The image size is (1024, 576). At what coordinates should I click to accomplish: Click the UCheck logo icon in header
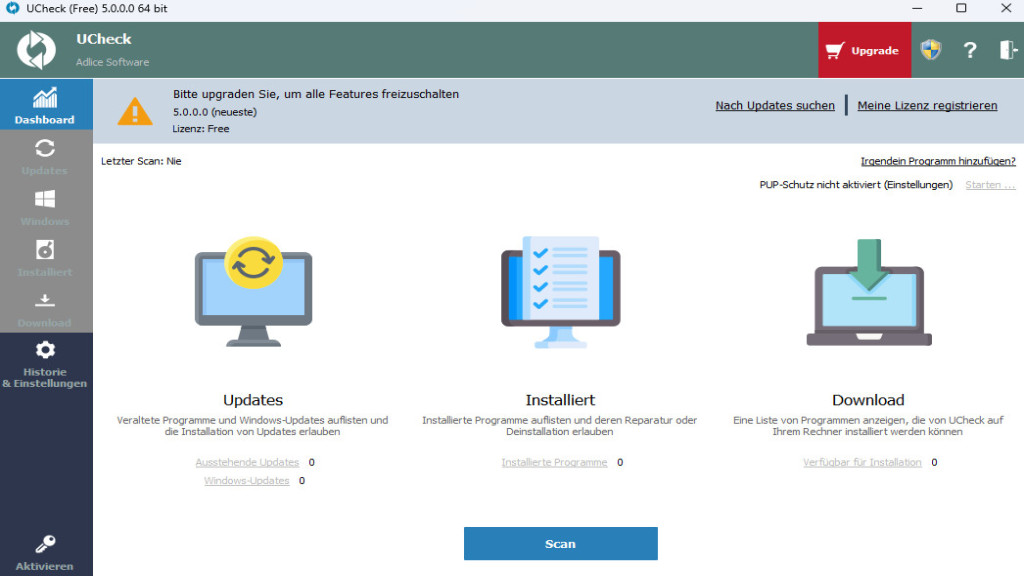point(37,50)
